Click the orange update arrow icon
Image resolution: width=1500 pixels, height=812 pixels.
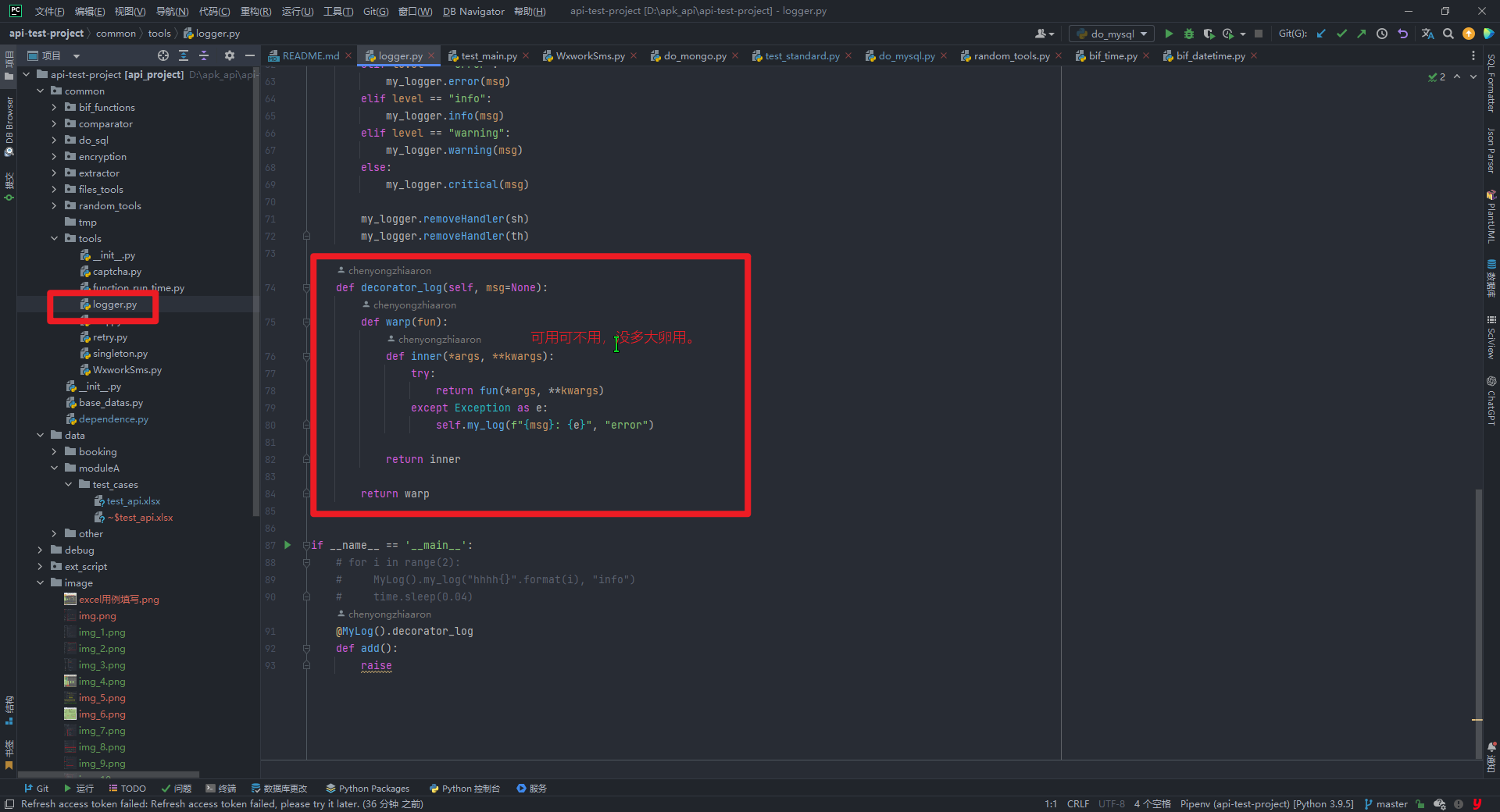click(1469, 34)
